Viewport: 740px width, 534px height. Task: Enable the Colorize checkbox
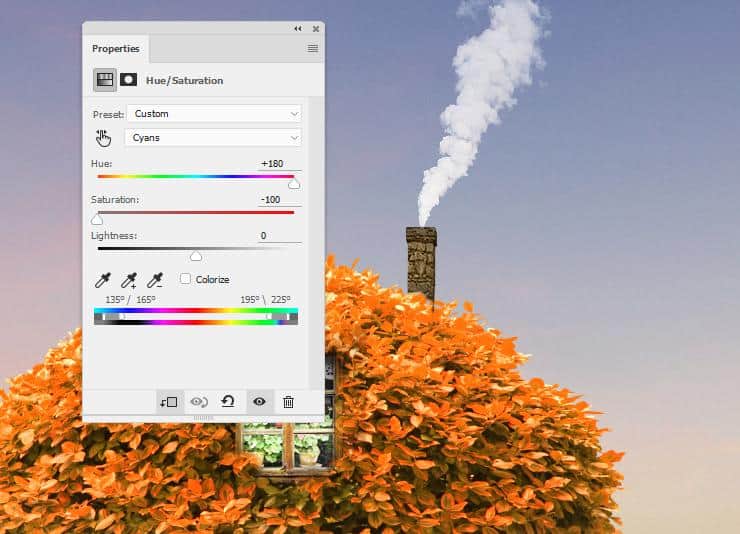(x=185, y=279)
